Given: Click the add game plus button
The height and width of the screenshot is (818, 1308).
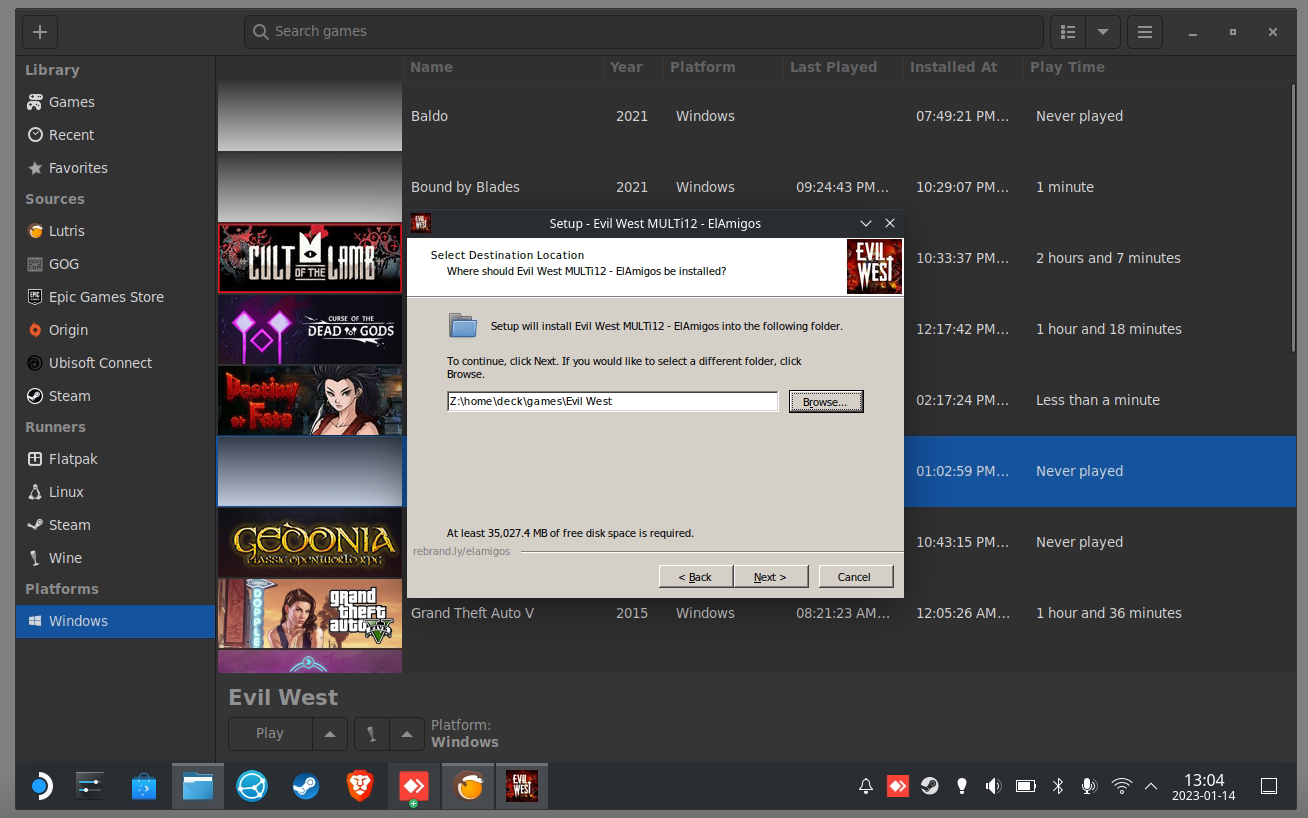Looking at the screenshot, I should [40, 32].
